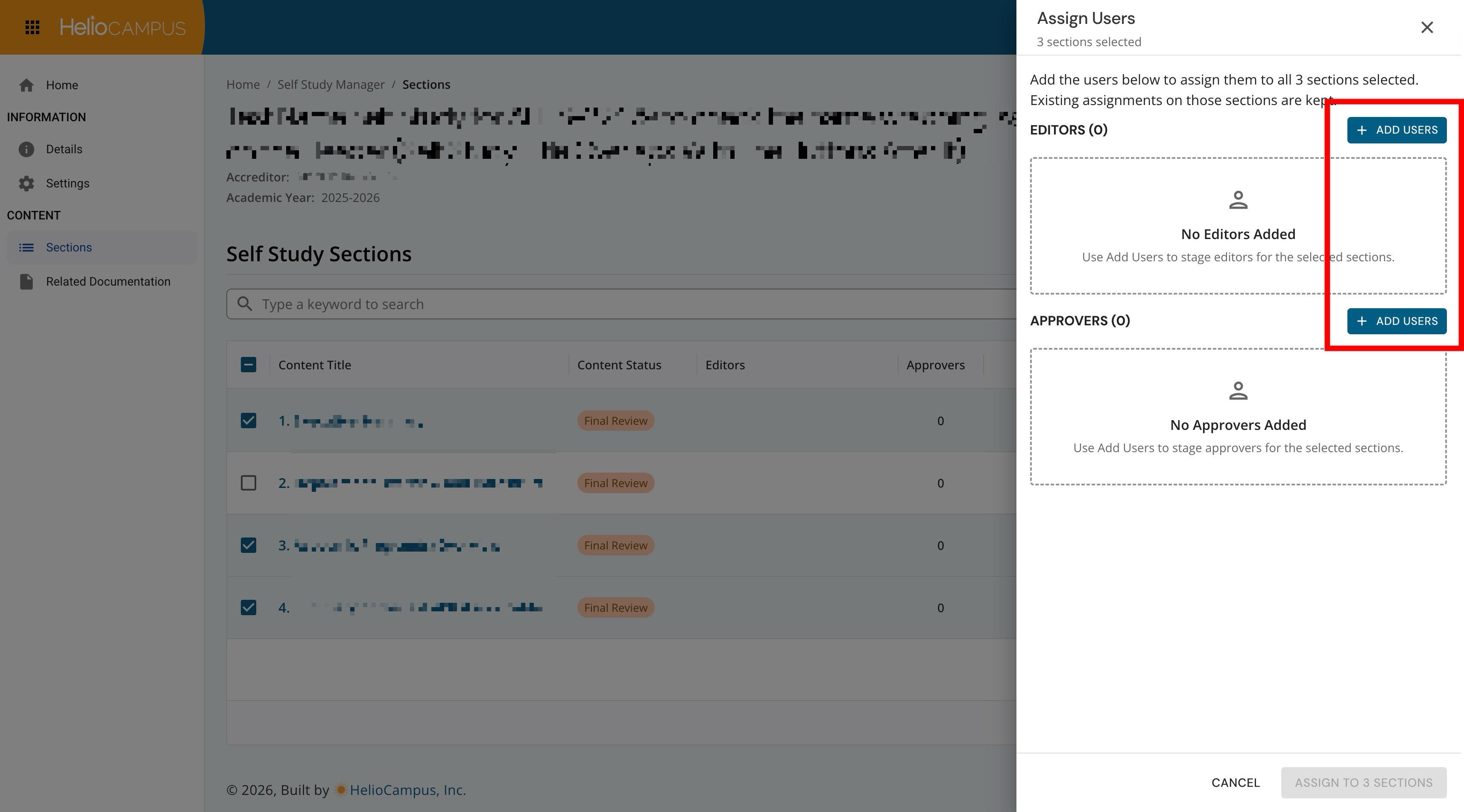The width and height of the screenshot is (1464, 812).
Task: Click the APPROVERS (0) heading
Action: tap(1080, 321)
